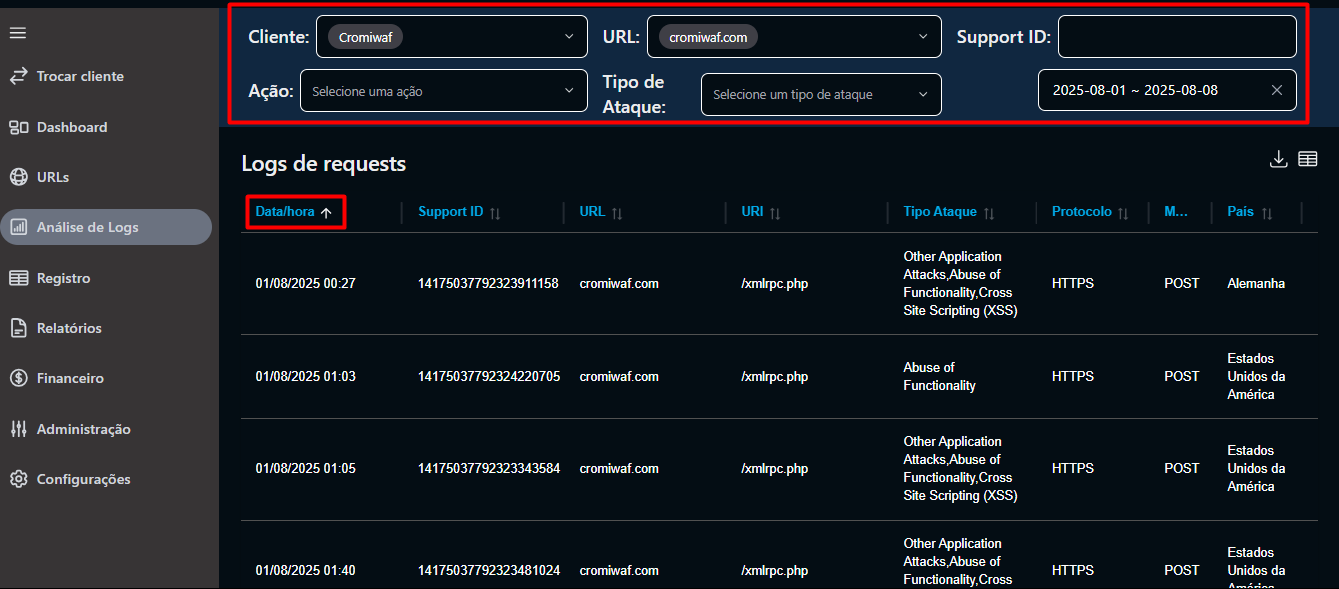
Task: Expand the Cliente dropdown
Action: click(x=569, y=37)
